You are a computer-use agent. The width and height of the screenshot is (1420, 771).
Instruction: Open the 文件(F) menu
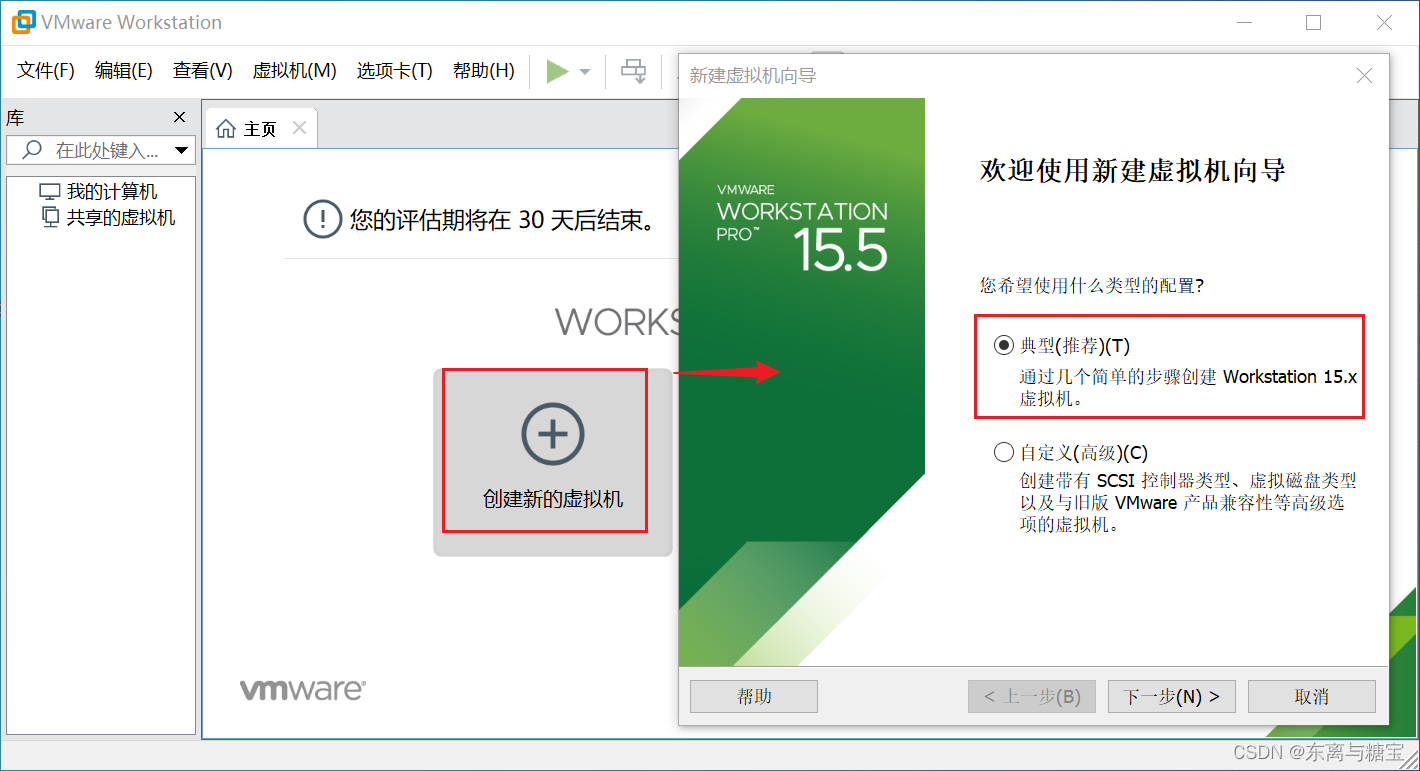(x=46, y=71)
